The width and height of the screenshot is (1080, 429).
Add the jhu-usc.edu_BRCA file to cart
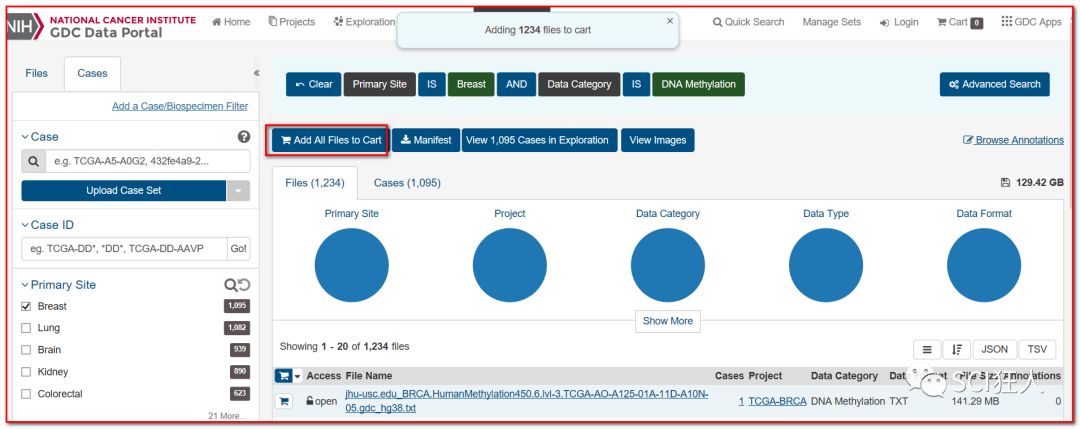[x=282, y=401]
